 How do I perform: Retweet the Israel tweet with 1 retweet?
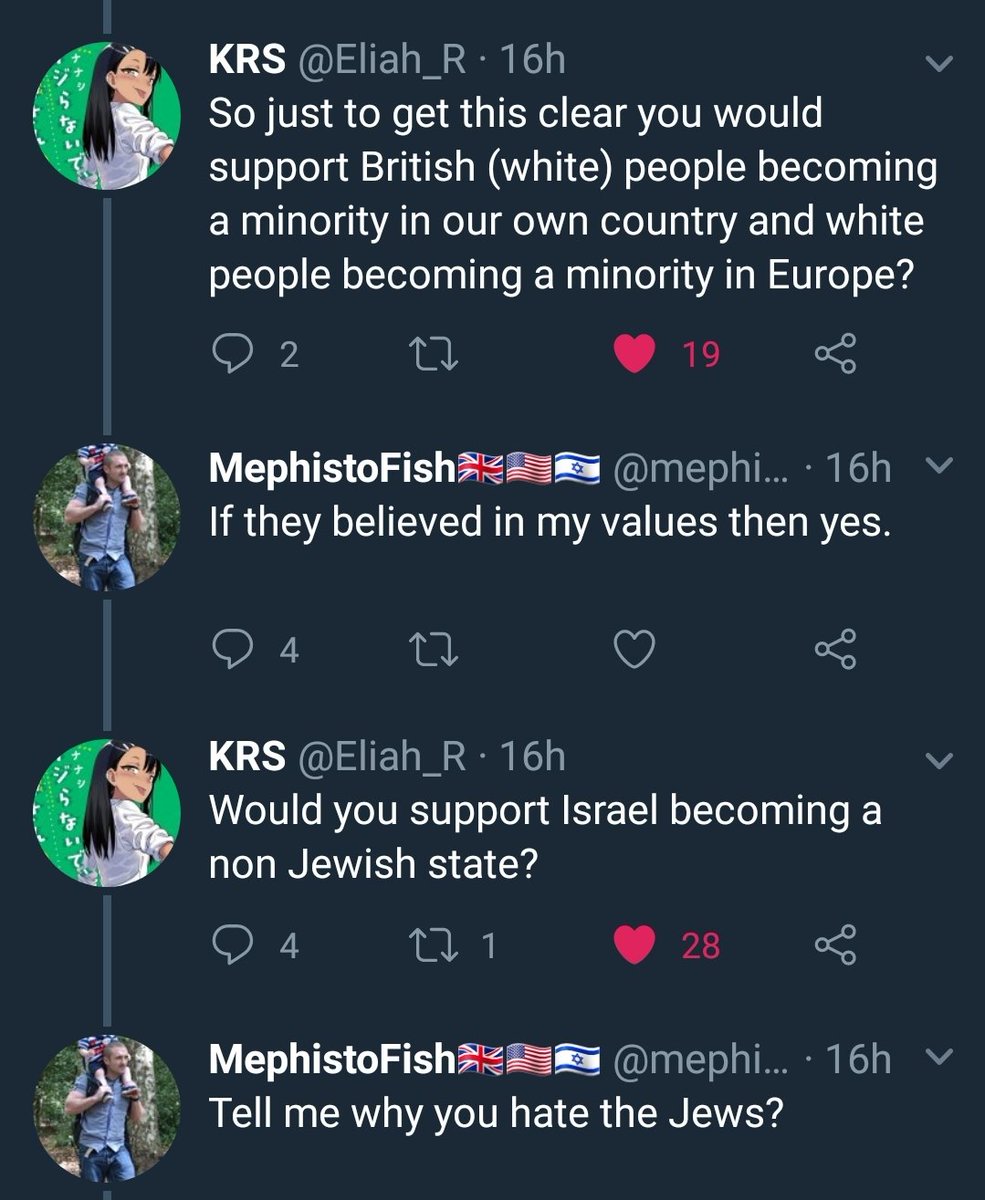(x=435, y=945)
